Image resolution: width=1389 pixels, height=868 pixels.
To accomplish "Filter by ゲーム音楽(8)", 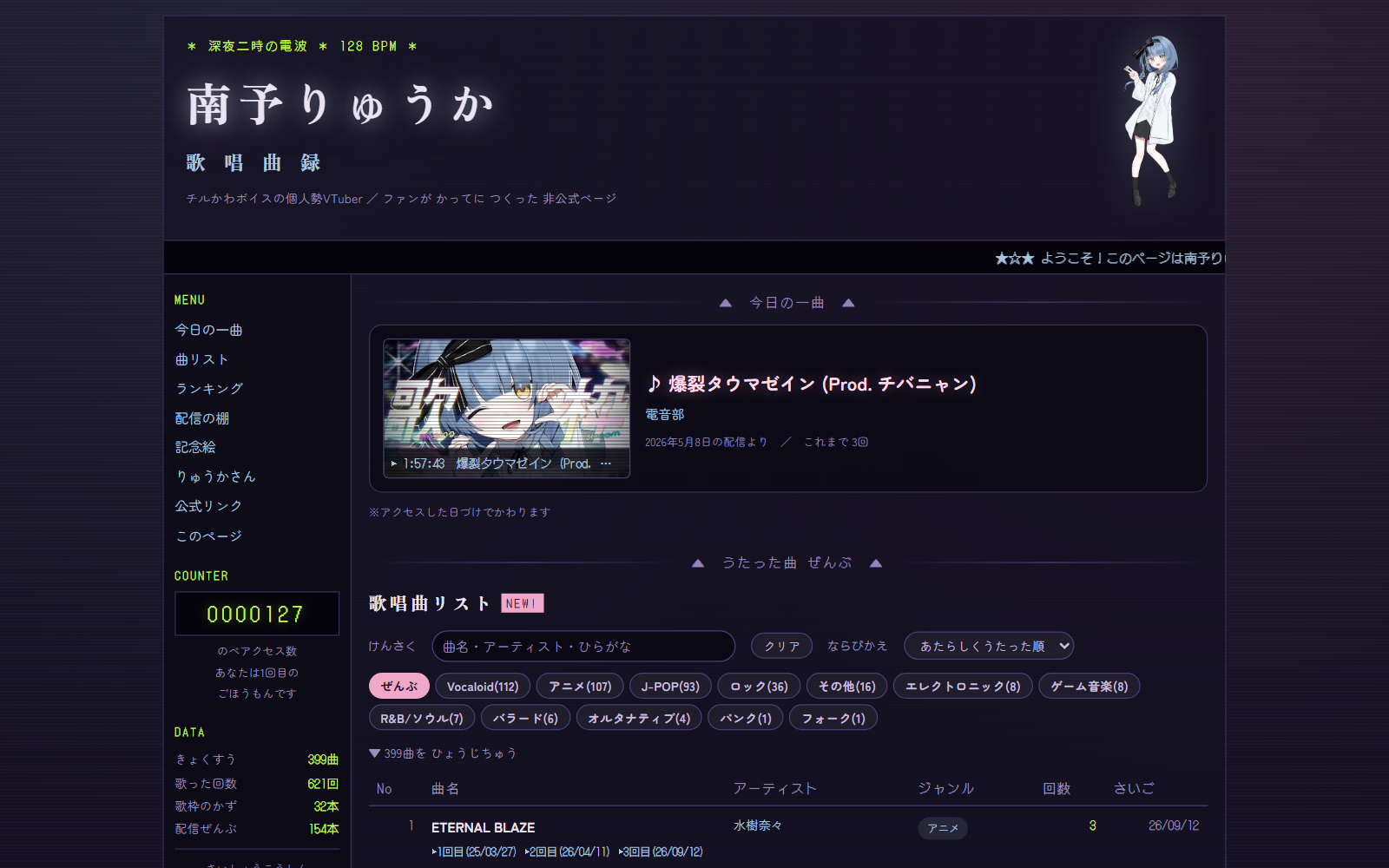I will pyautogui.click(x=1089, y=686).
